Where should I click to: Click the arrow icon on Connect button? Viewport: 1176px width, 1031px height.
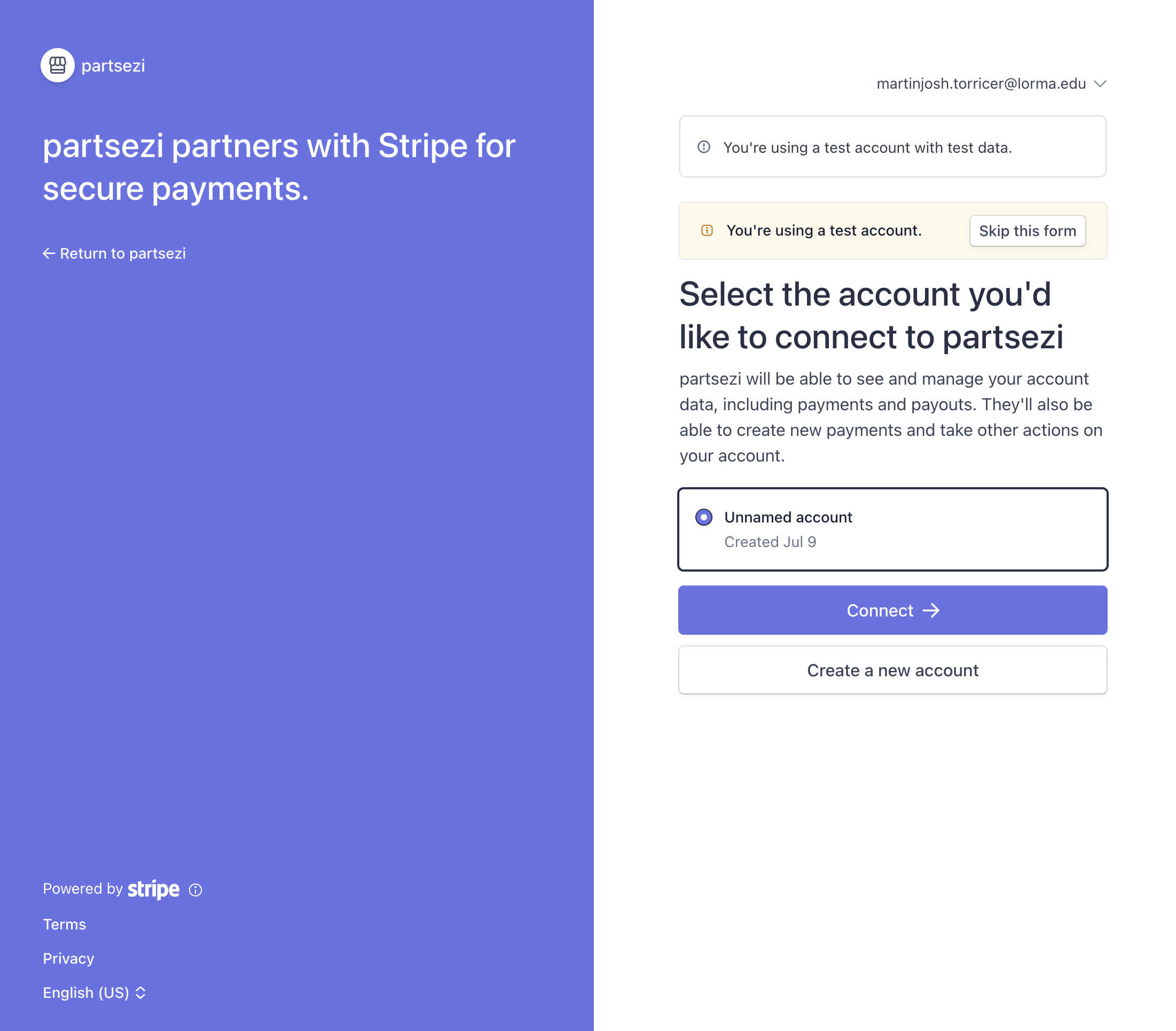pos(931,611)
